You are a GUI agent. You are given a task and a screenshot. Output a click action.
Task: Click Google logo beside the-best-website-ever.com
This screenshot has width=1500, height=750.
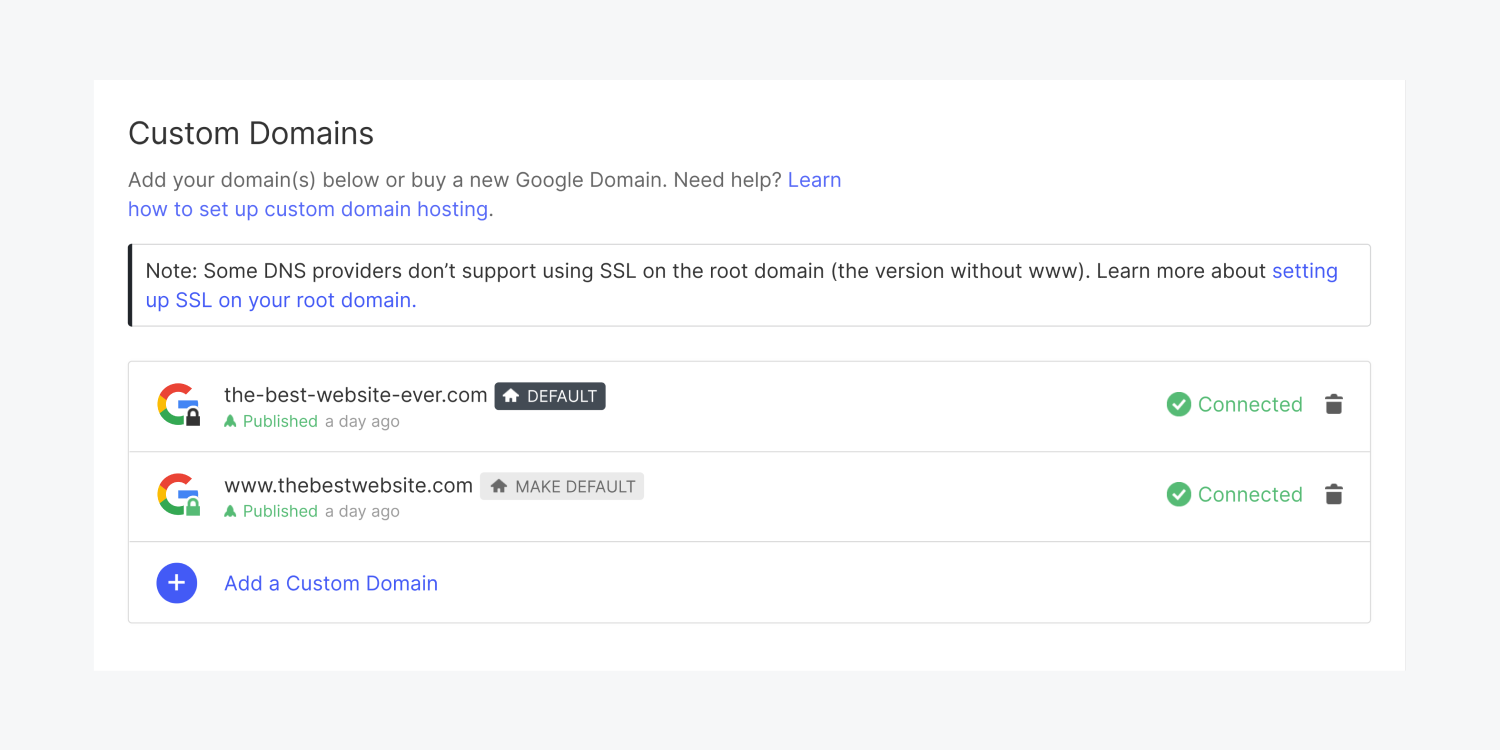point(178,404)
